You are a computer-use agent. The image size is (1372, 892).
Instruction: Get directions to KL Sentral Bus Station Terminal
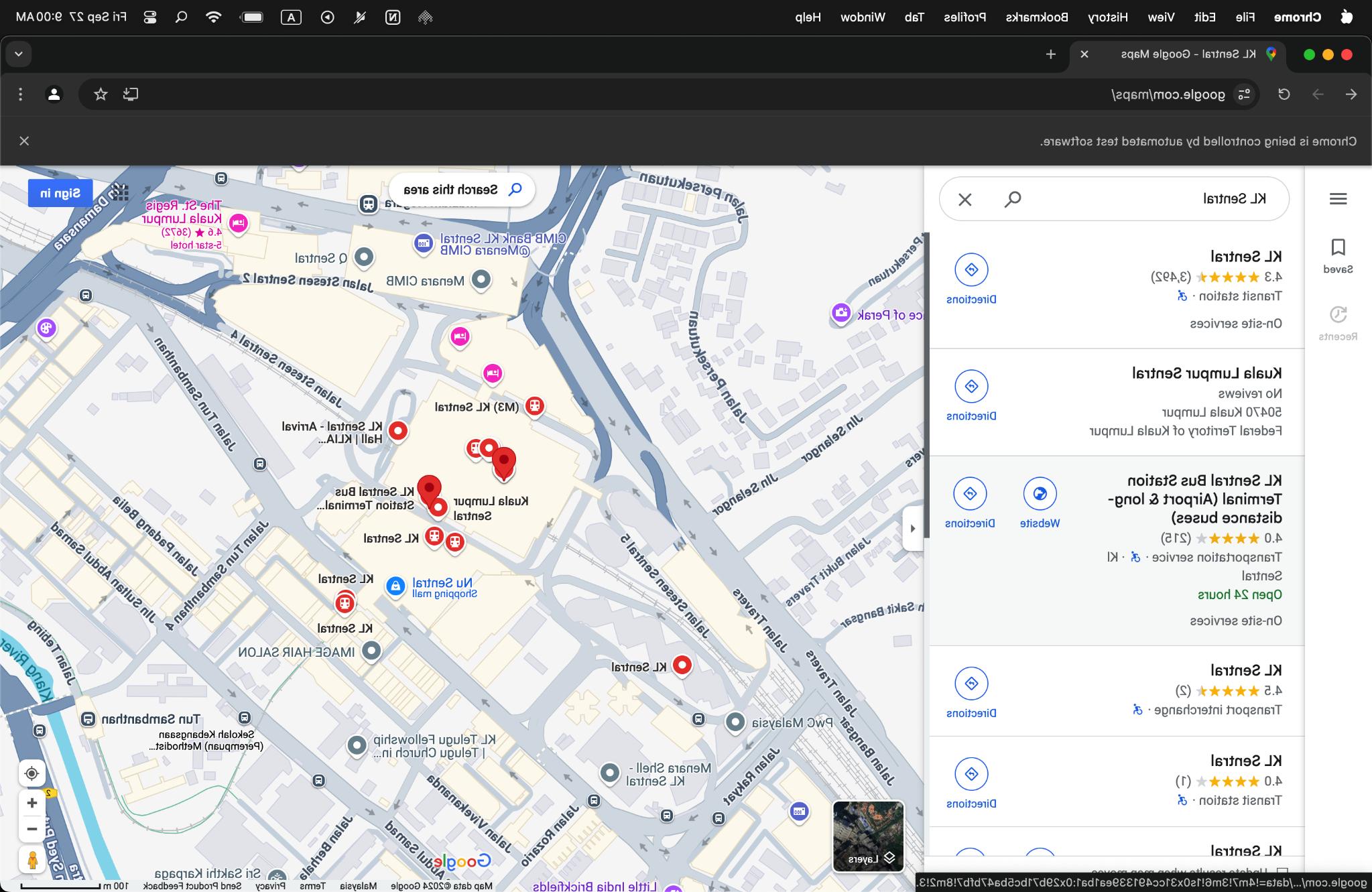(970, 503)
